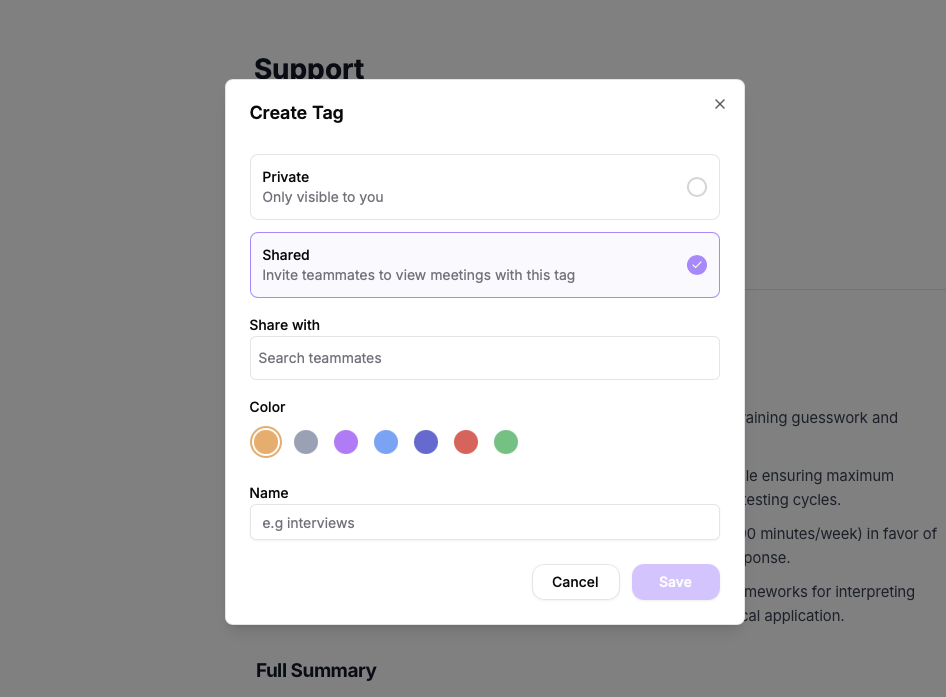Select the light blue color swatch
The height and width of the screenshot is (697, 946).
pos(386,441)
